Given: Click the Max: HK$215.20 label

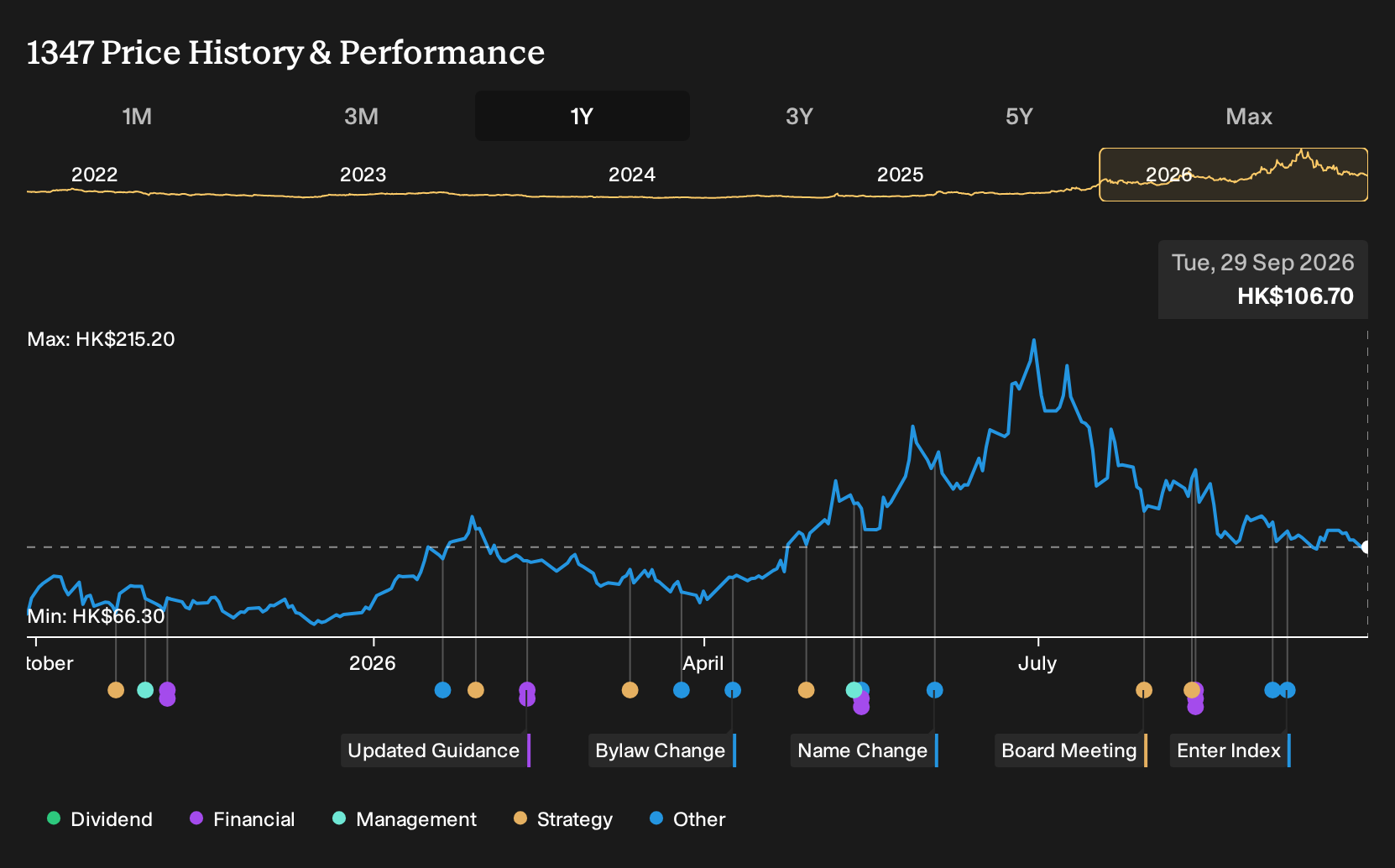Looking at the screenshot, I should click(101, 339).
